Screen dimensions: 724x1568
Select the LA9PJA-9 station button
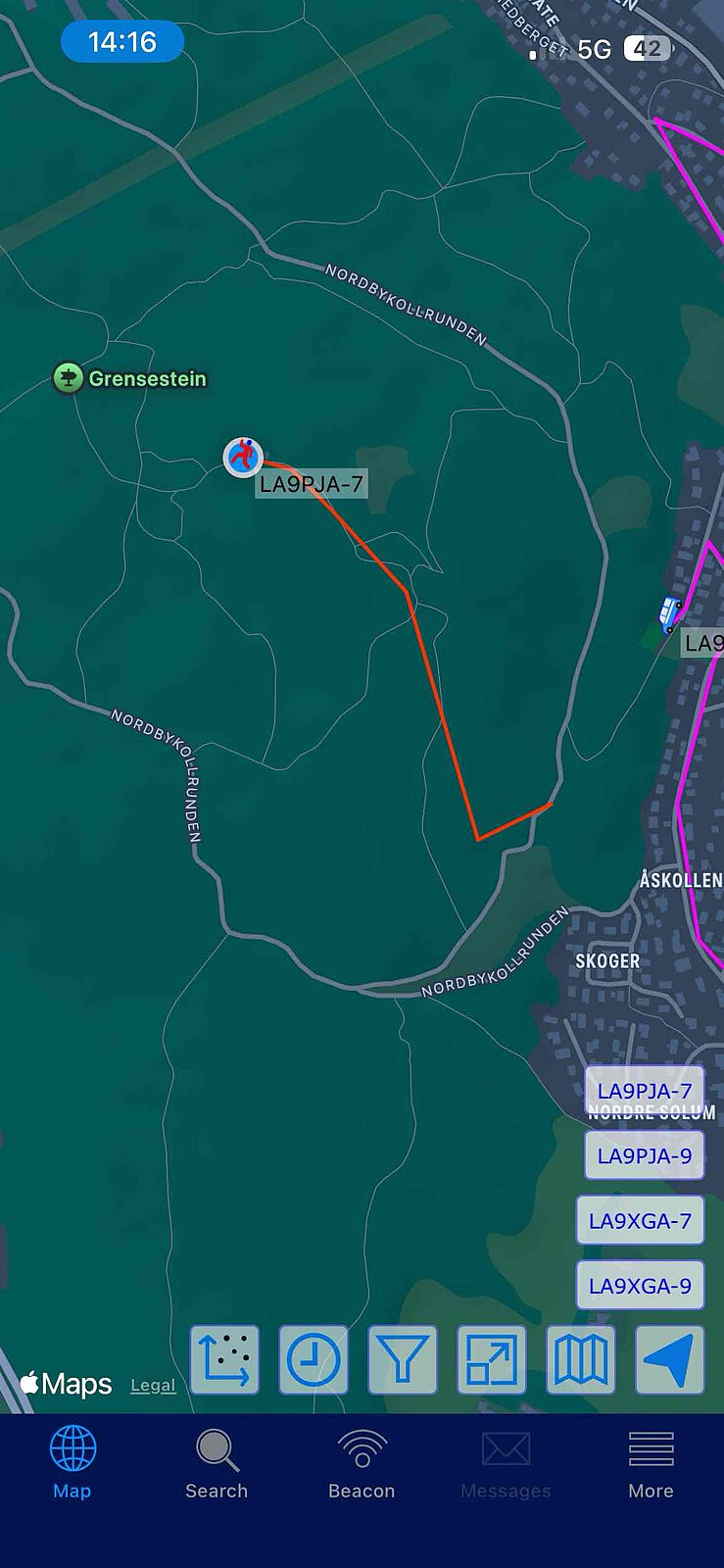click(x=645, y=1155)
